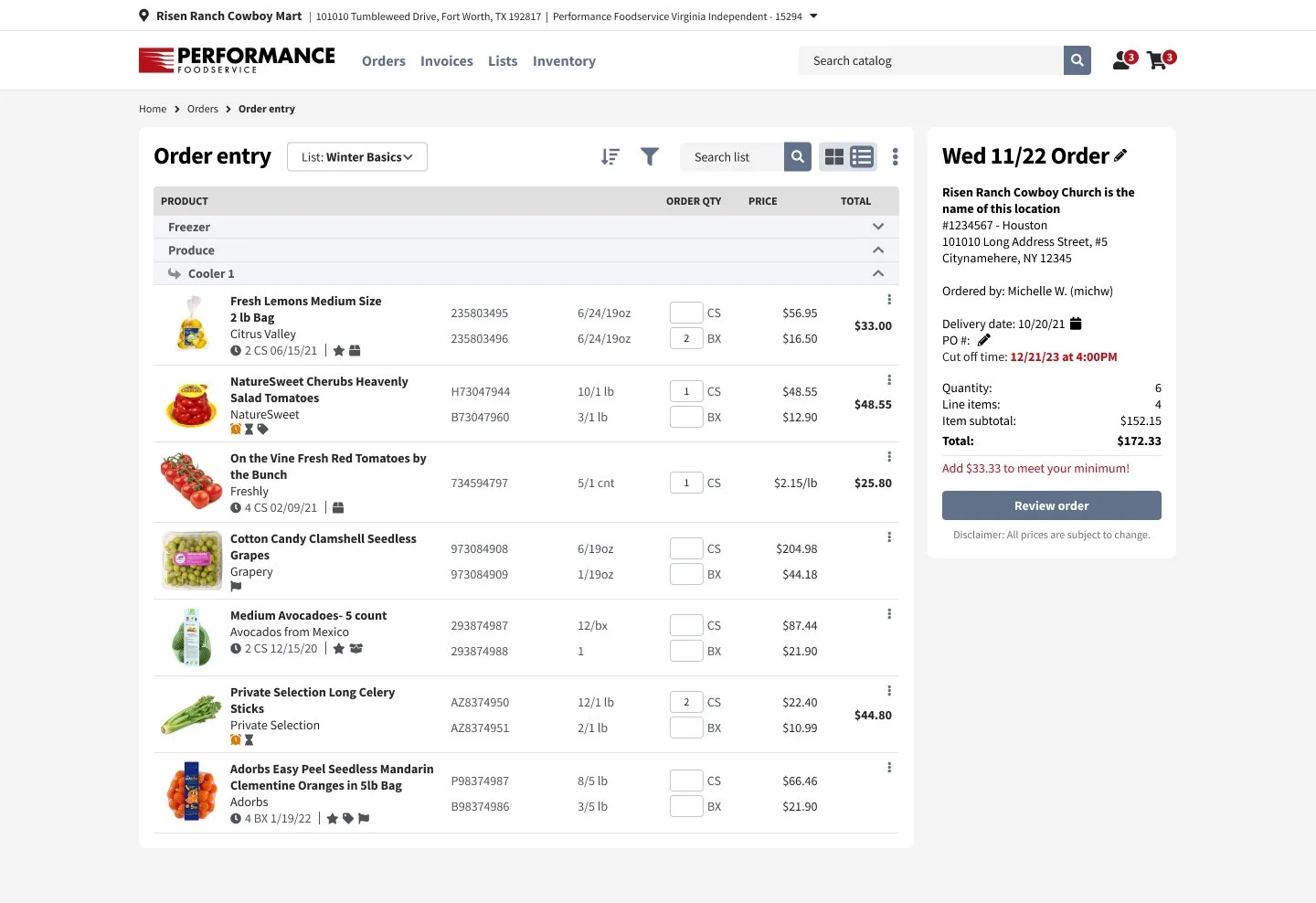
Task: Click the calendar icon on Vine Tomatoes row
Action: [x=338, y=508]
